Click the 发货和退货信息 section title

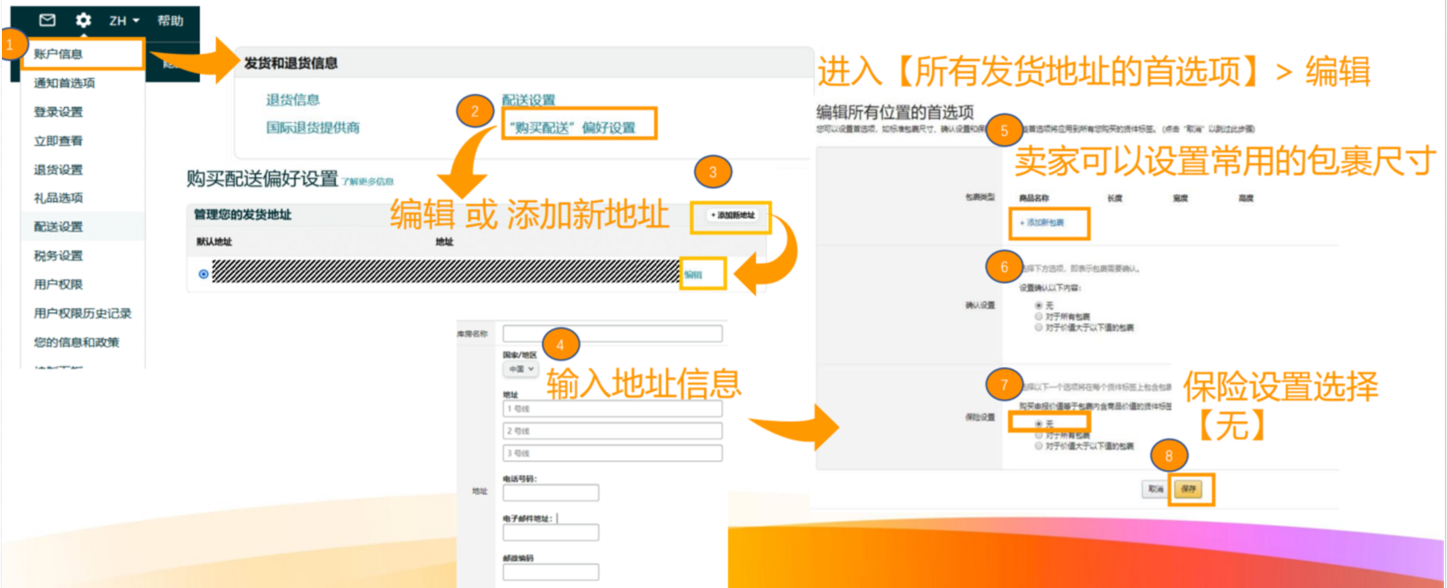(x=291, y=63)
